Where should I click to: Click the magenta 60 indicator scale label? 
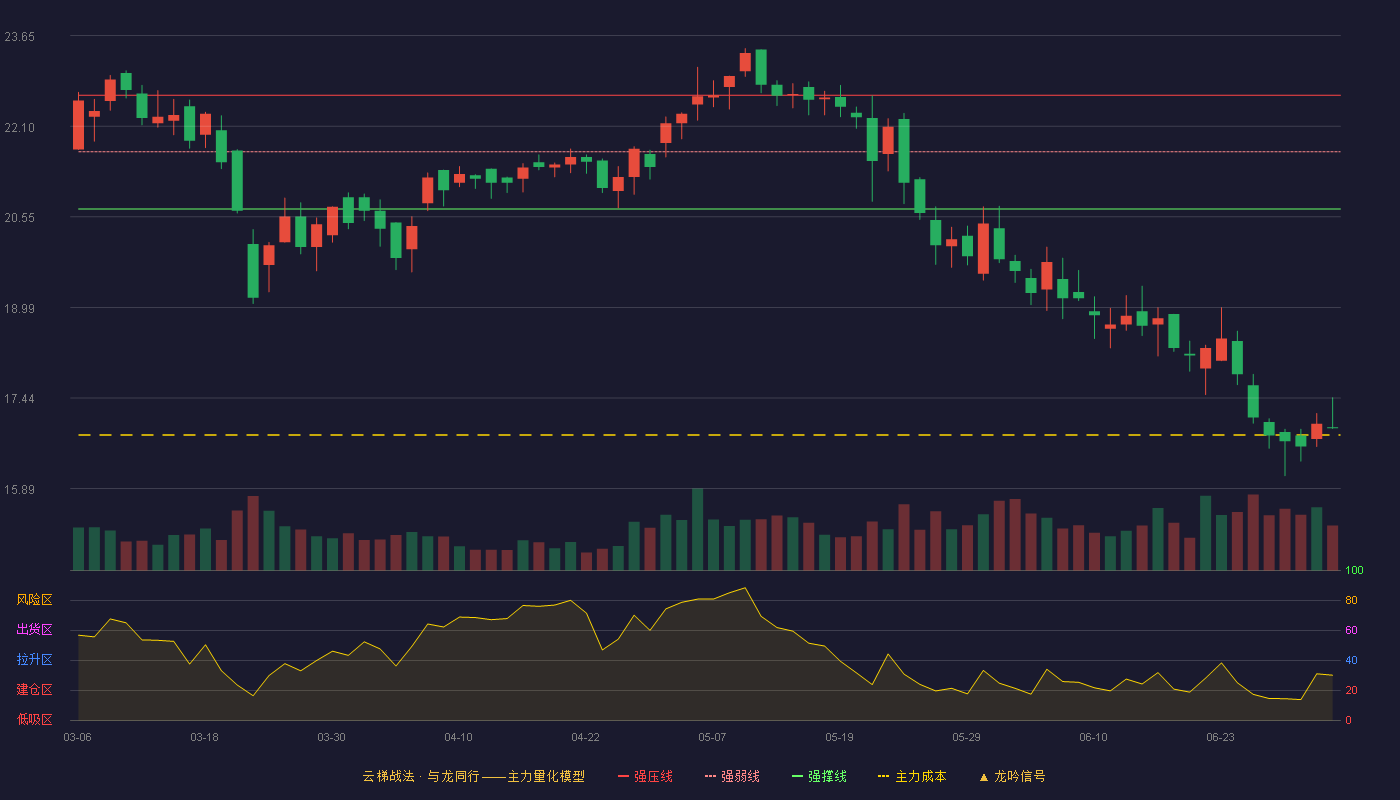pos(1351,630)
